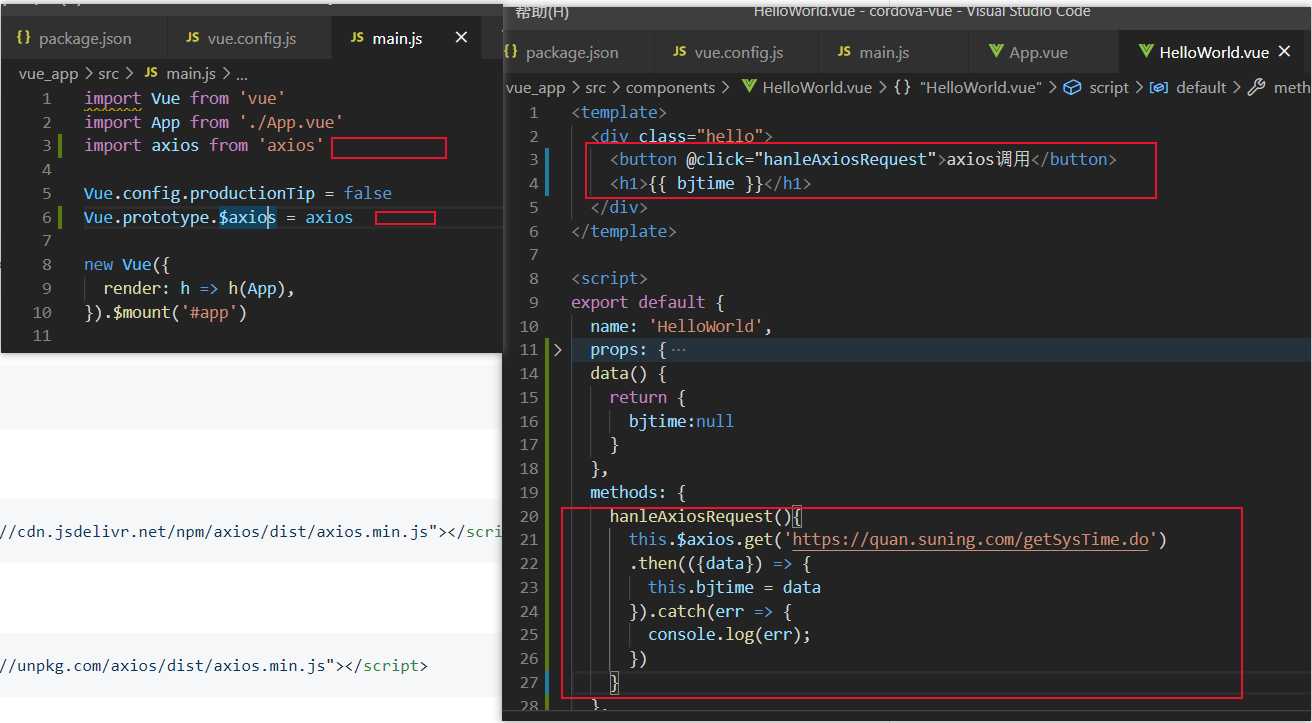Click the opening '<template>' tag on line 1
The width and height of the screenshot is (1312, 723).
pos(619,112)
